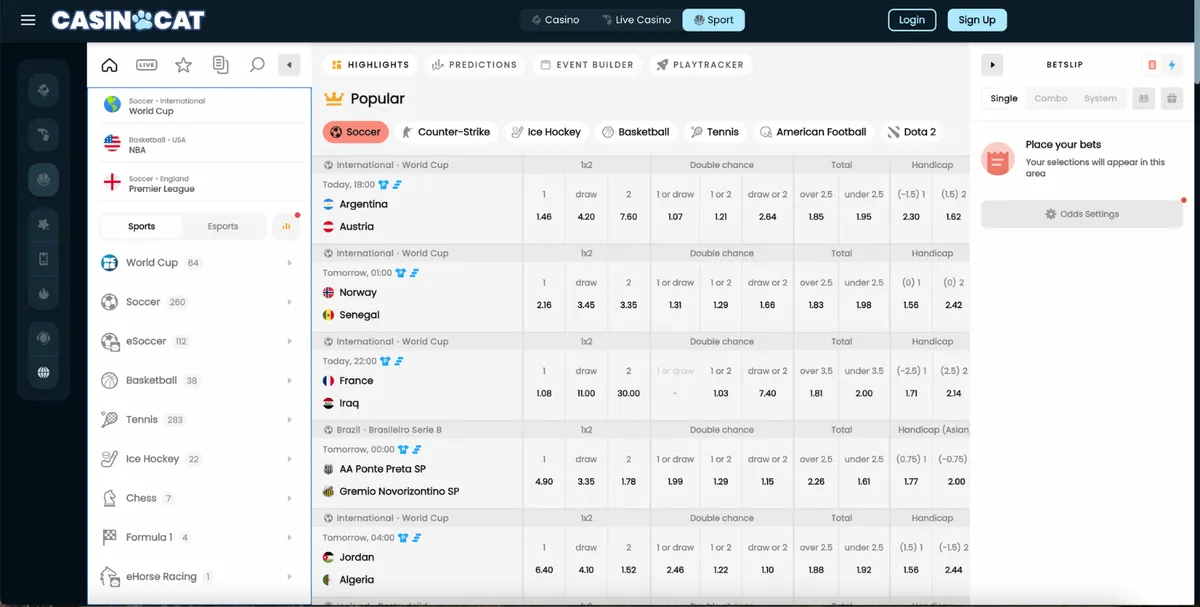This screenshot has height=607, width=1200.
Task: Bet on Argentina win at 1.46
Action: (544, 205)
